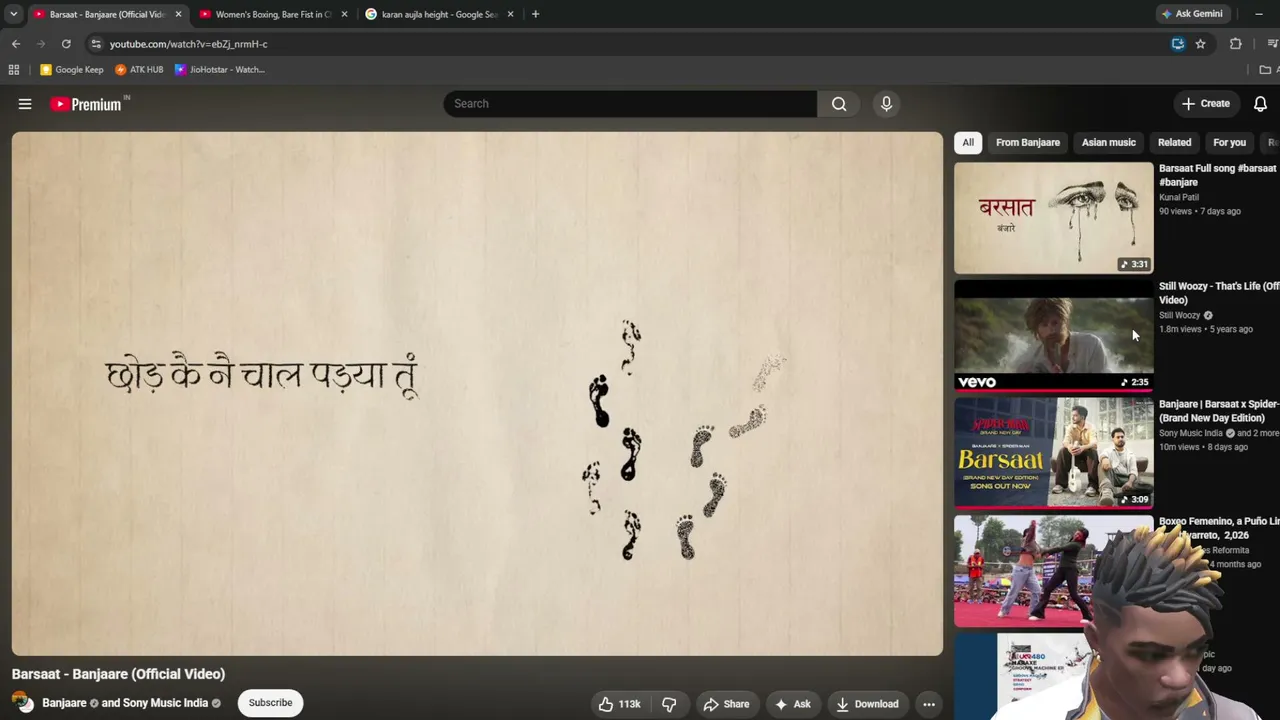The height and width of the screenshot is (720, 1280).
Task: Click "Sony Music India" in sidebar suggestions
Action: click(x=1191, y=433)
